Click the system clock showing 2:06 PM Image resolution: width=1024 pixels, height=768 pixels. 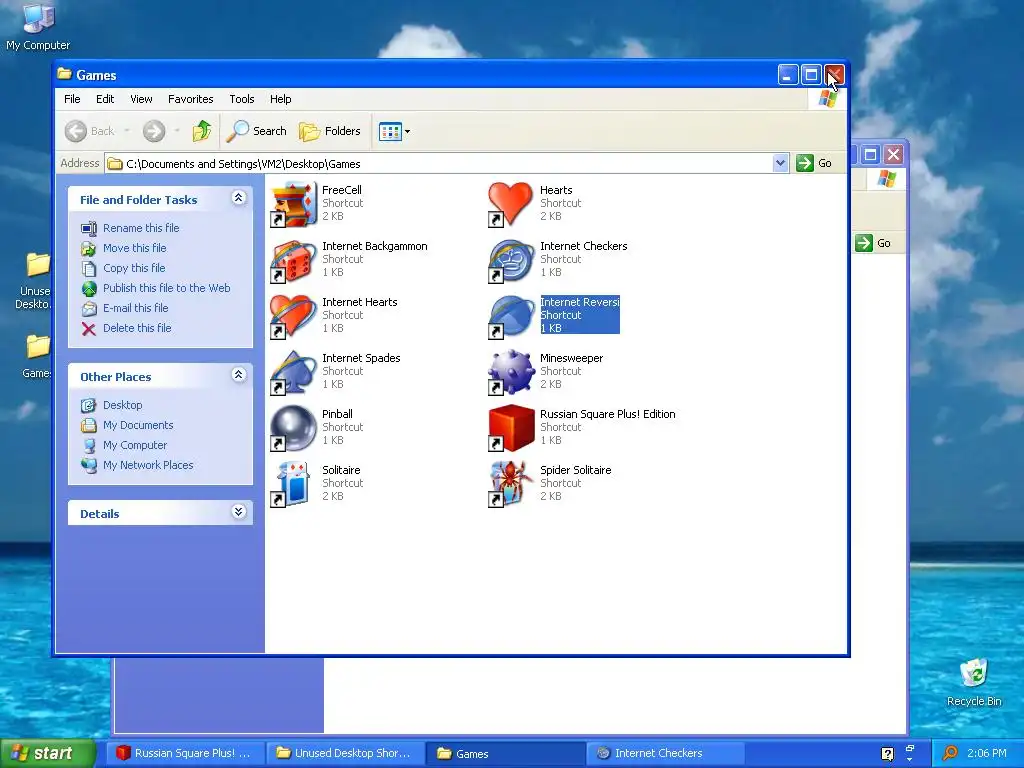click(x=987, y=753)
